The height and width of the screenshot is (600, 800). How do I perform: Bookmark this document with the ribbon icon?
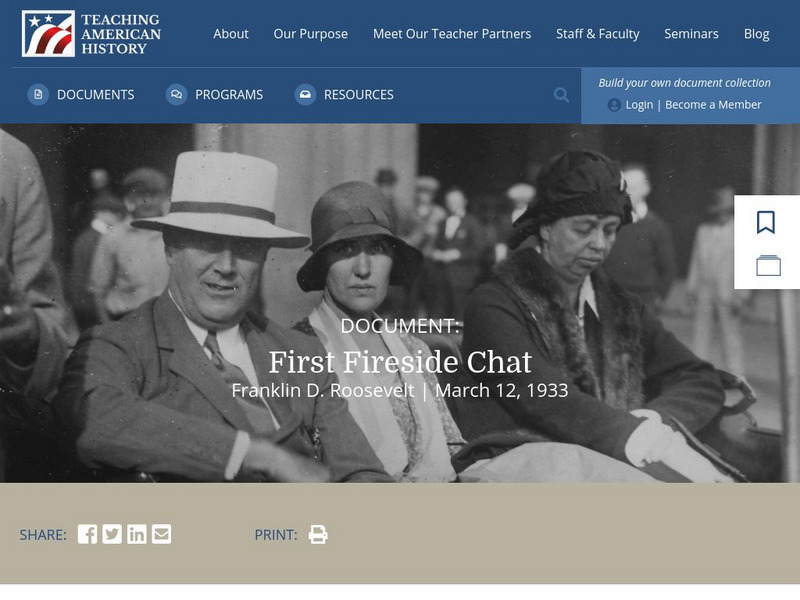(x=765, y=222)
